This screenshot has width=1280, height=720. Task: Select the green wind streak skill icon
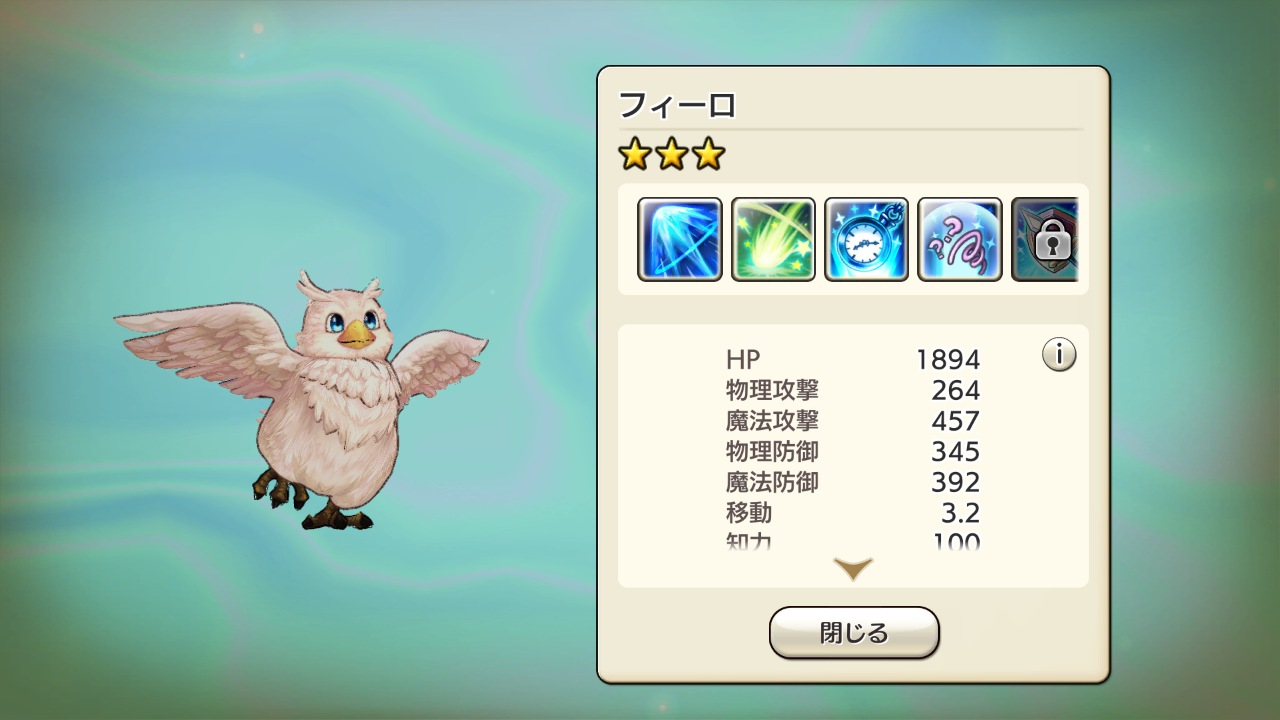pos(773,240)
